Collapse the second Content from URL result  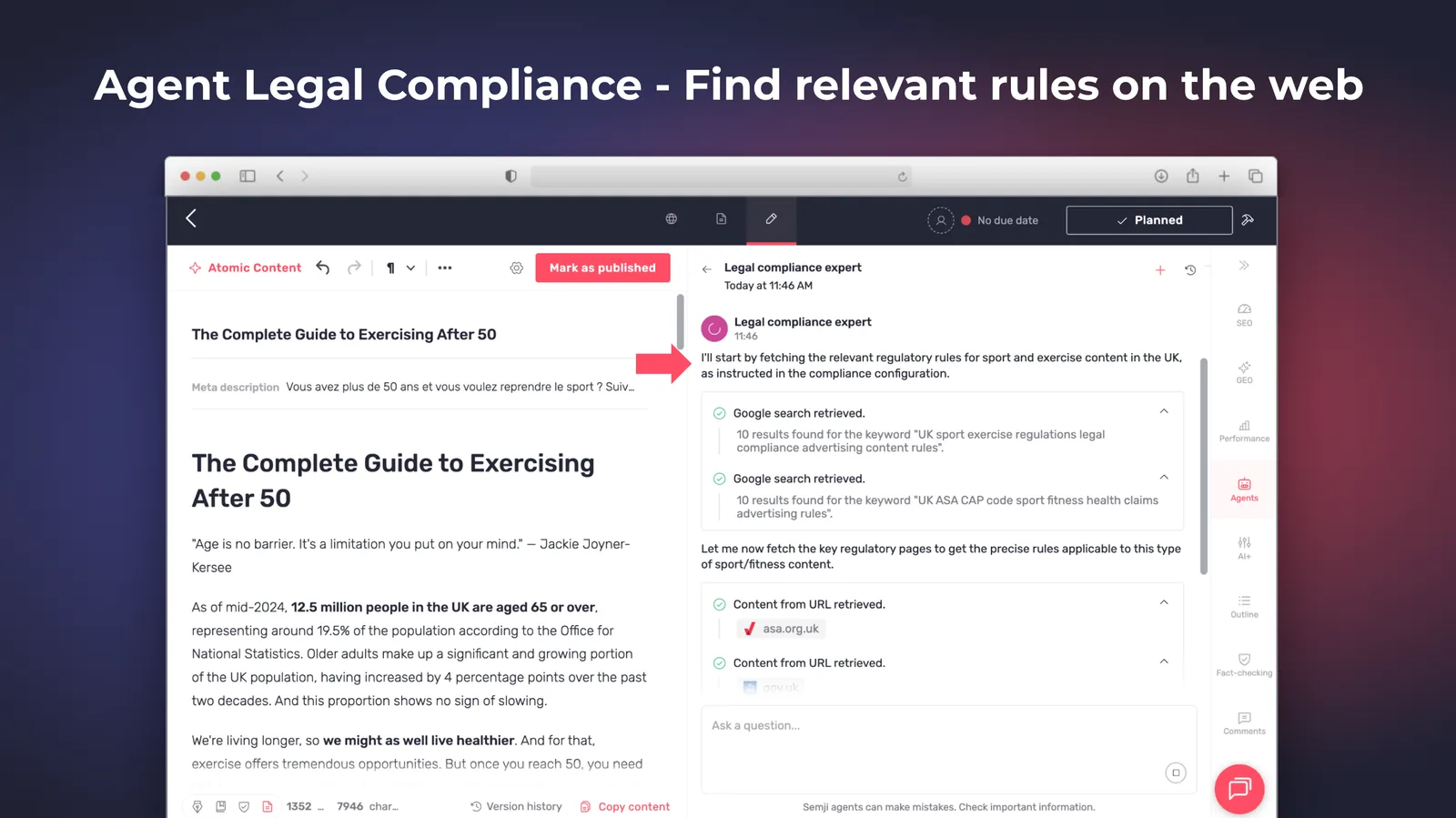coord(1164,661)
